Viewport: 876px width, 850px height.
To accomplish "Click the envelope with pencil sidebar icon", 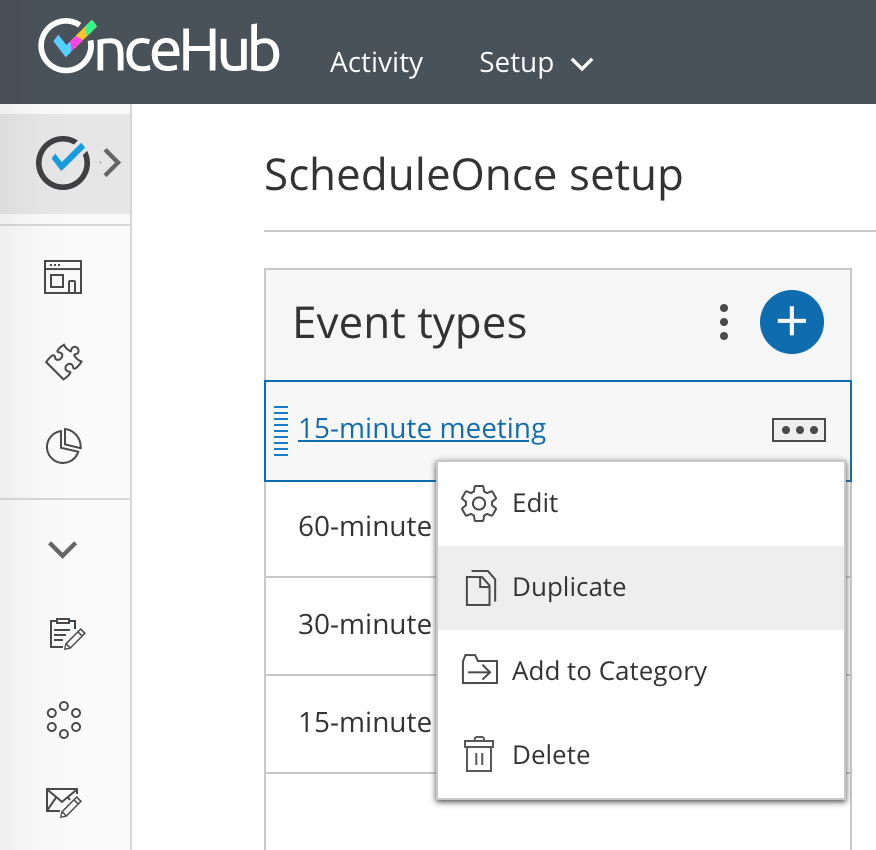I will point(64,801).
